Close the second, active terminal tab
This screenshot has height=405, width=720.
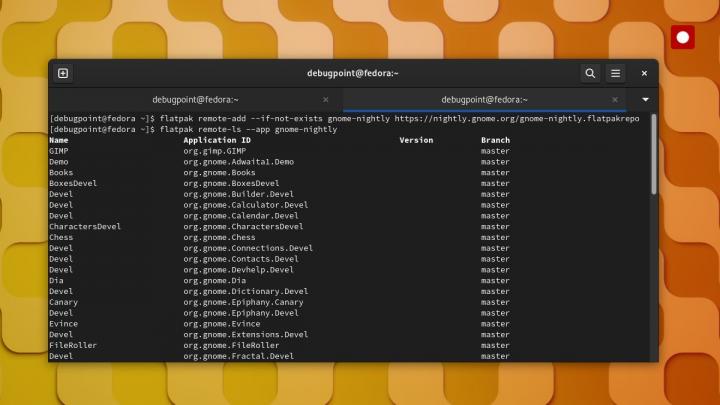tap(616, 100)
